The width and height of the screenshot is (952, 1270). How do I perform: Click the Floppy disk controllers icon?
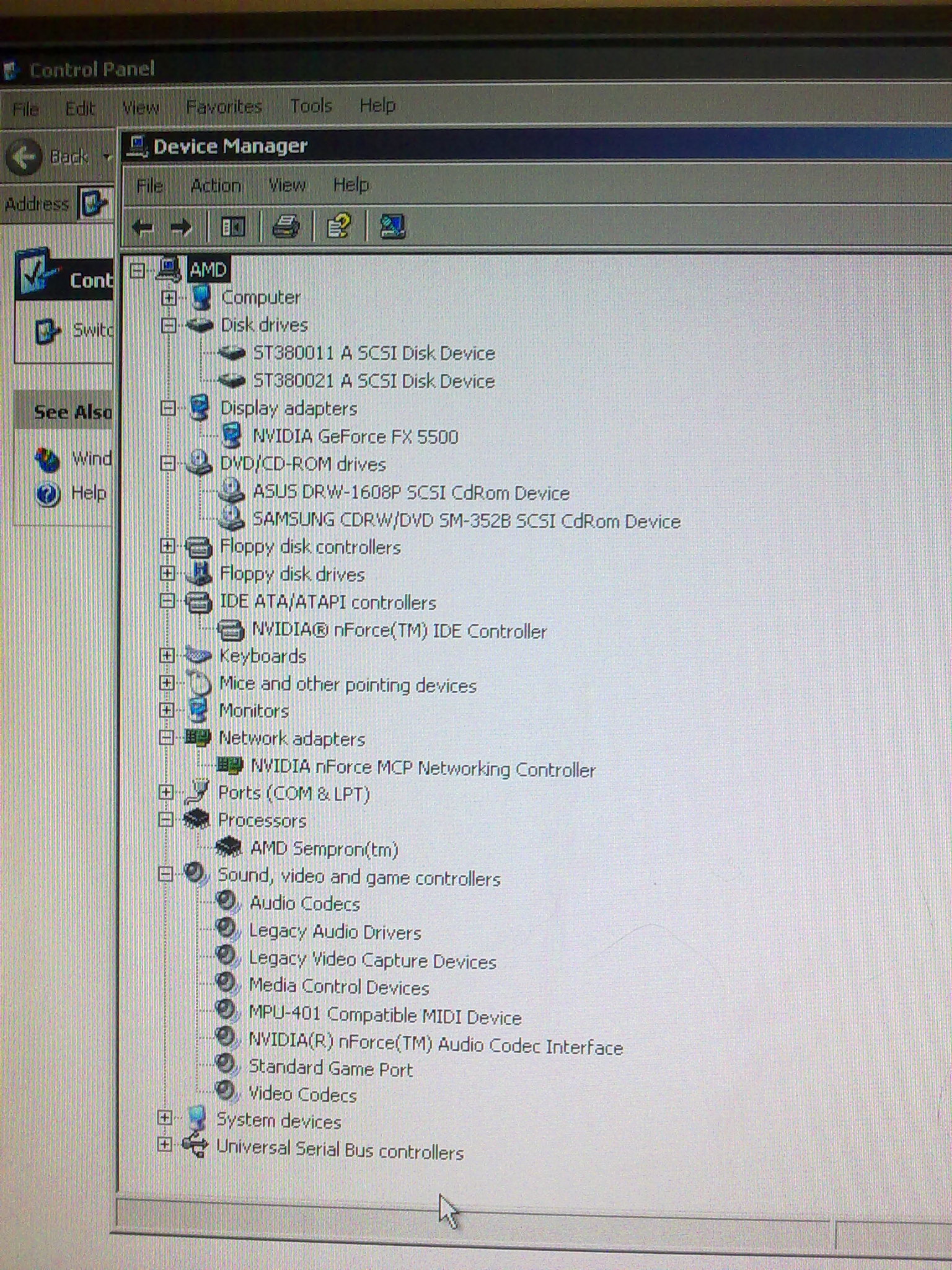click(x=199, y=547)
